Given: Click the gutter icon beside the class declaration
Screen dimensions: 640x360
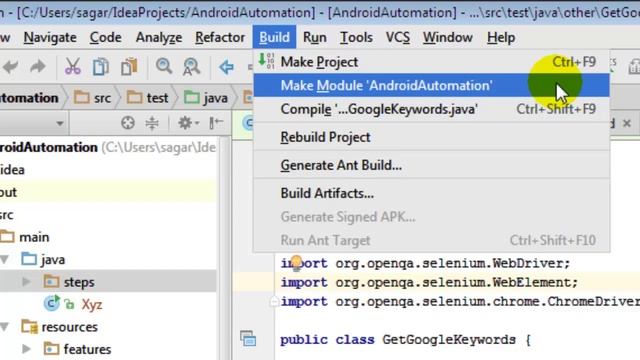Looking at the screenshot, I should pos(248,338).
